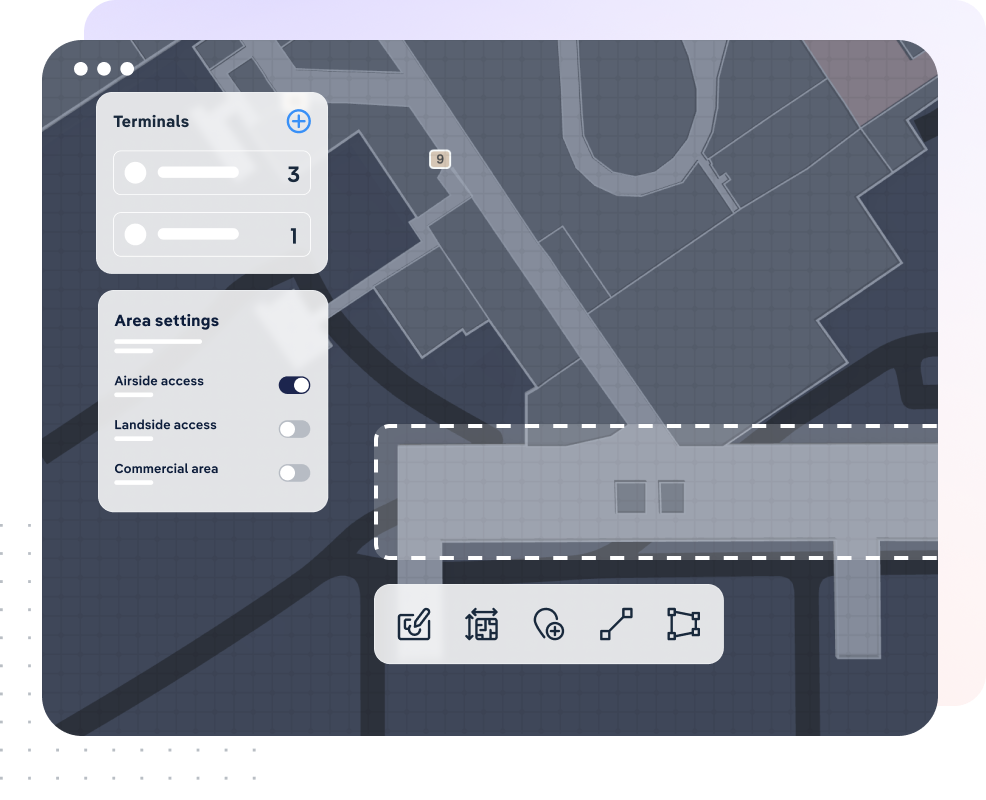Select the add location pin tool

click(548, 624)
